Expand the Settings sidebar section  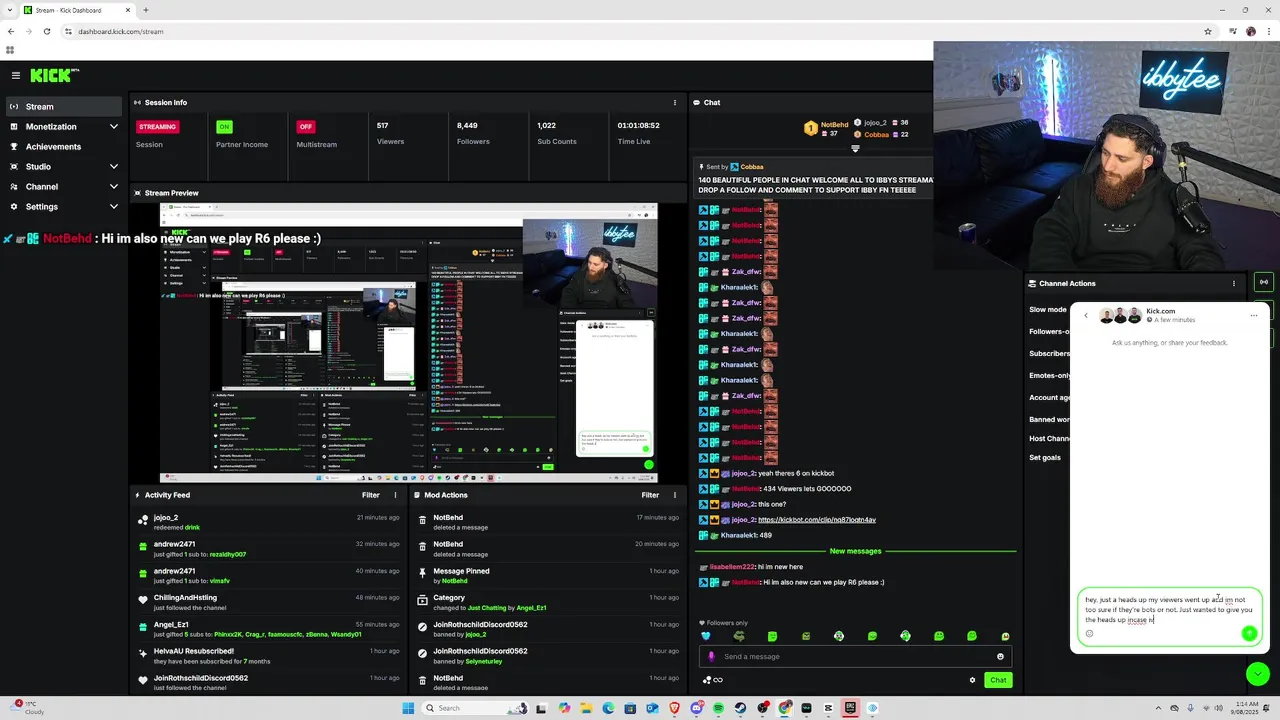coord(62,207)
